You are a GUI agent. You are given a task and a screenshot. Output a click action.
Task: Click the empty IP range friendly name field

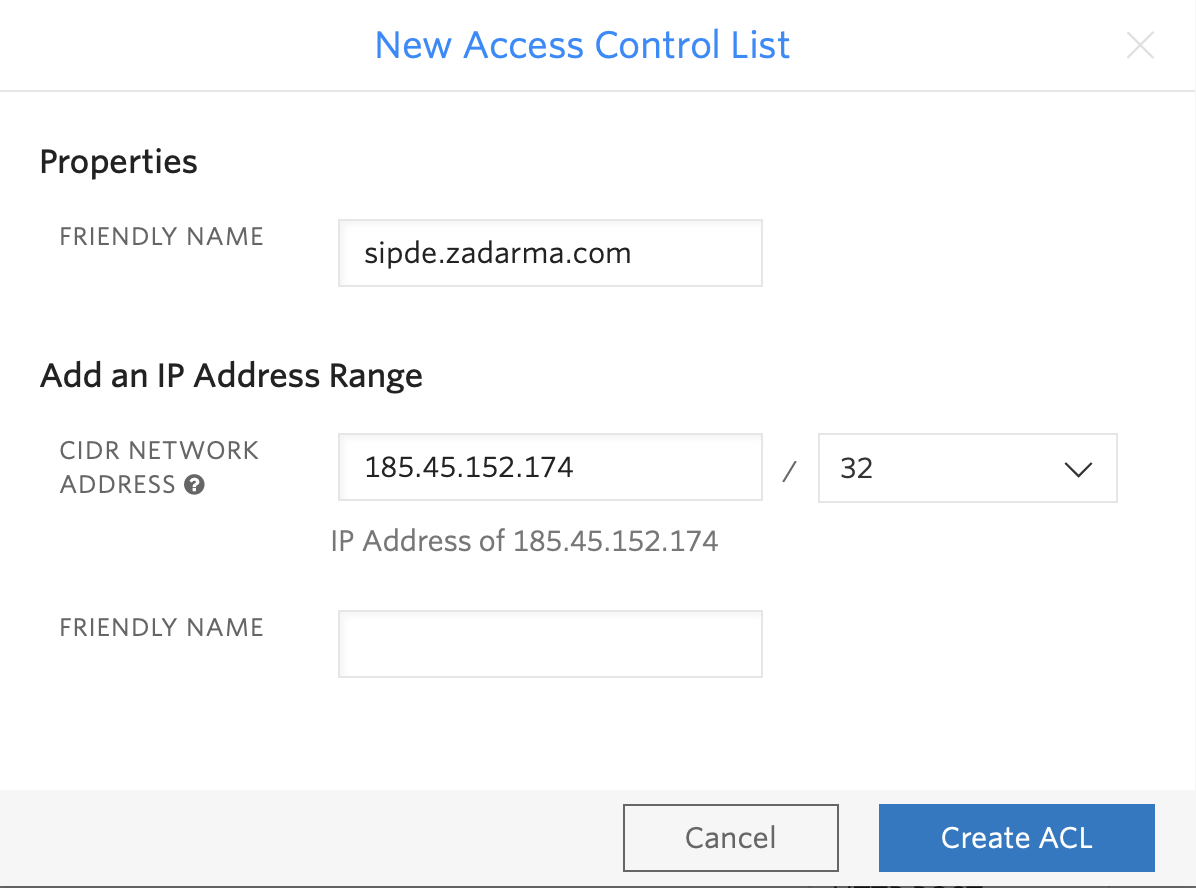550,644
